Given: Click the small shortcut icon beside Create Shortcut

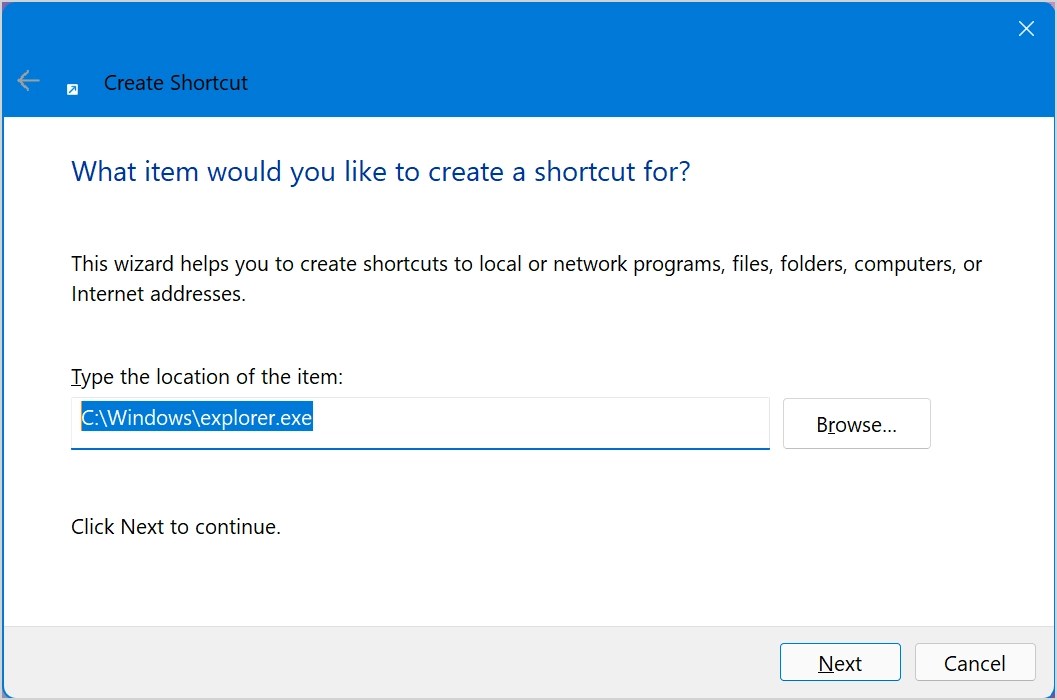Looking at the screenshot, I should (x=71, y=89).
